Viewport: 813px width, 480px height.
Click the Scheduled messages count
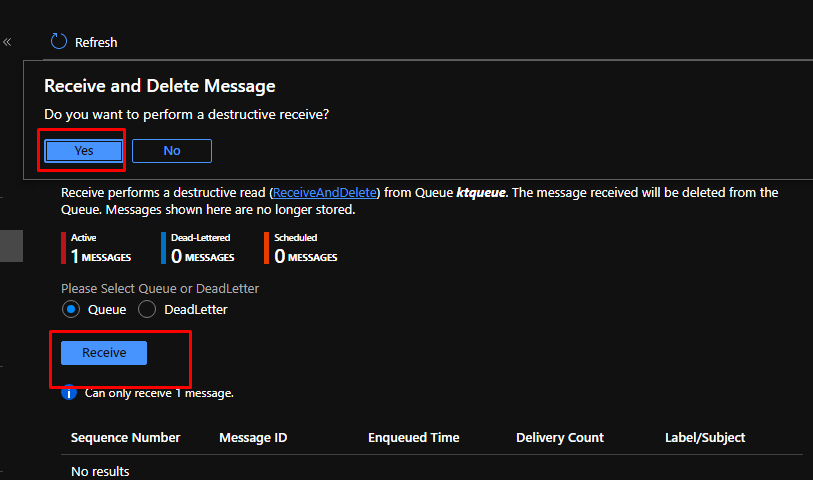point(305,256)
